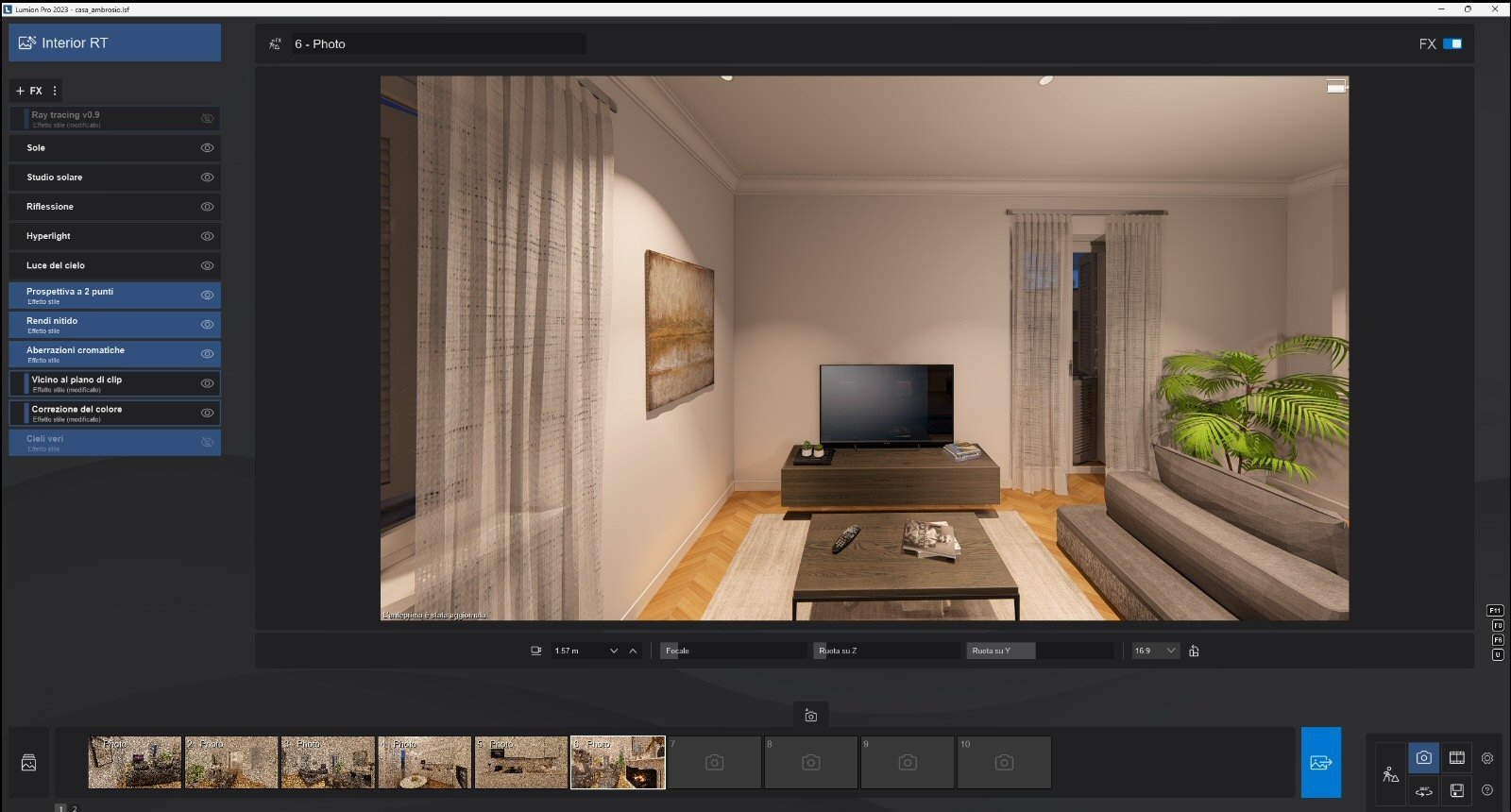Switch to Movie mode film icon
Screen dimensions: 1511x812
click(x=1457, y=758)
